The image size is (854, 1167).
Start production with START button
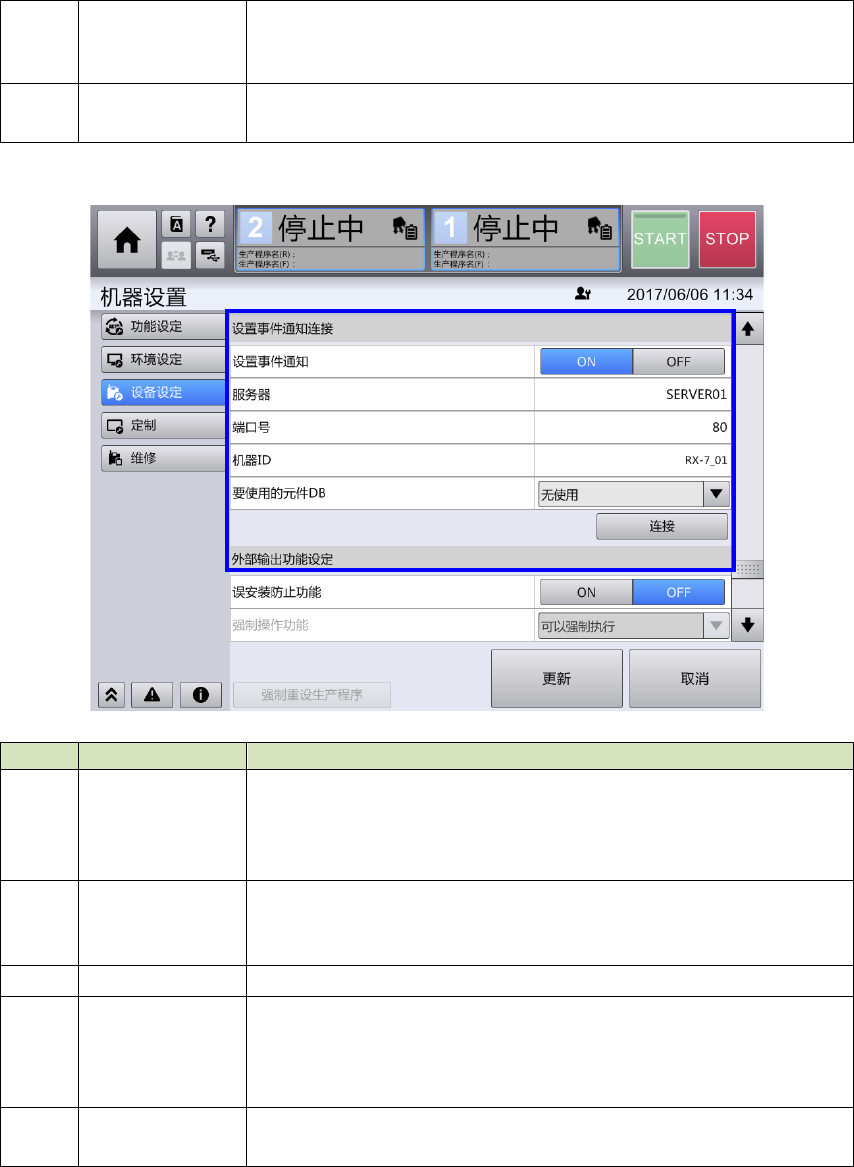coord(660,239)
